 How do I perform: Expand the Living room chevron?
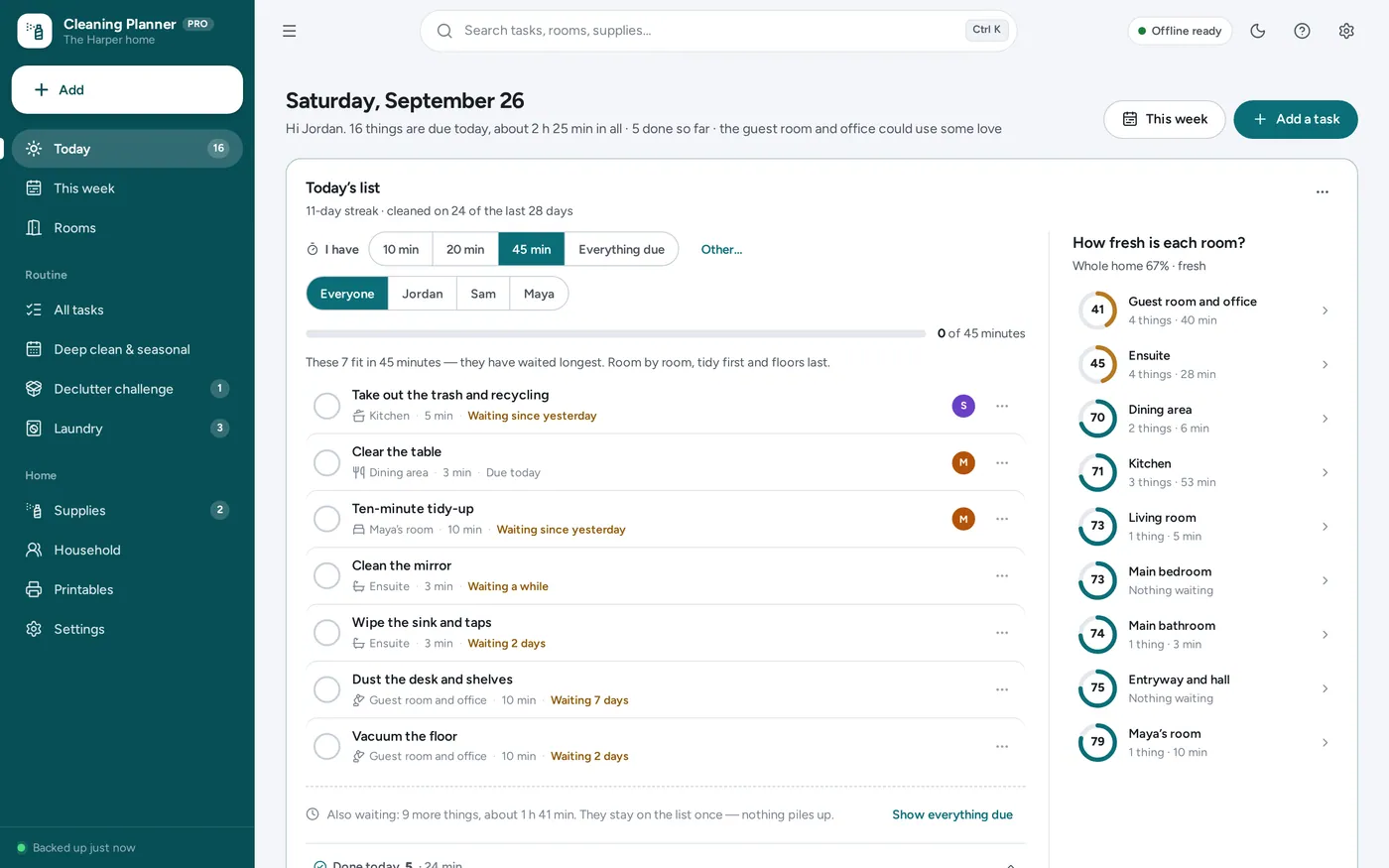pos(1325,527)
